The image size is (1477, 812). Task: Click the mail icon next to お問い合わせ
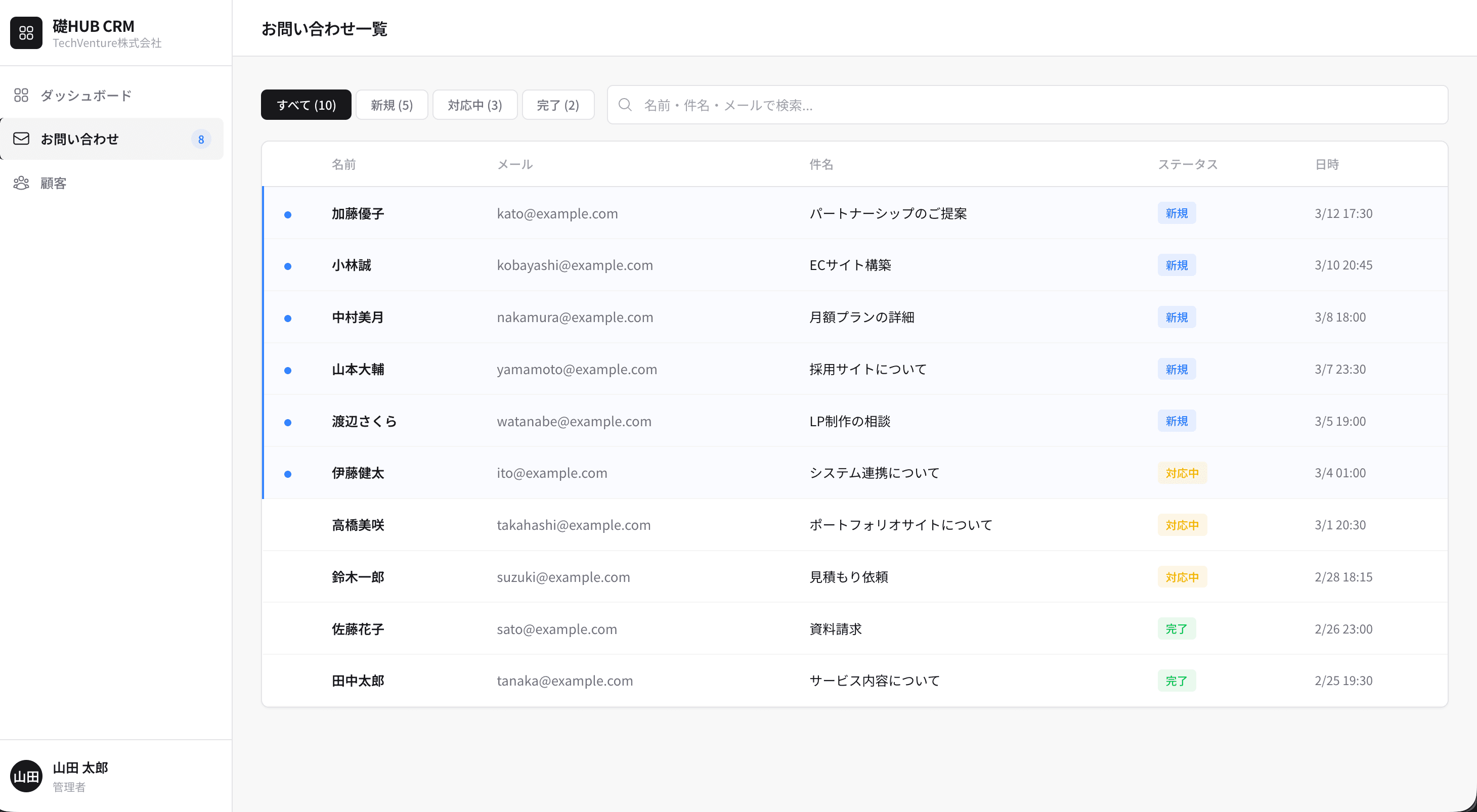(x=21, y=138)
